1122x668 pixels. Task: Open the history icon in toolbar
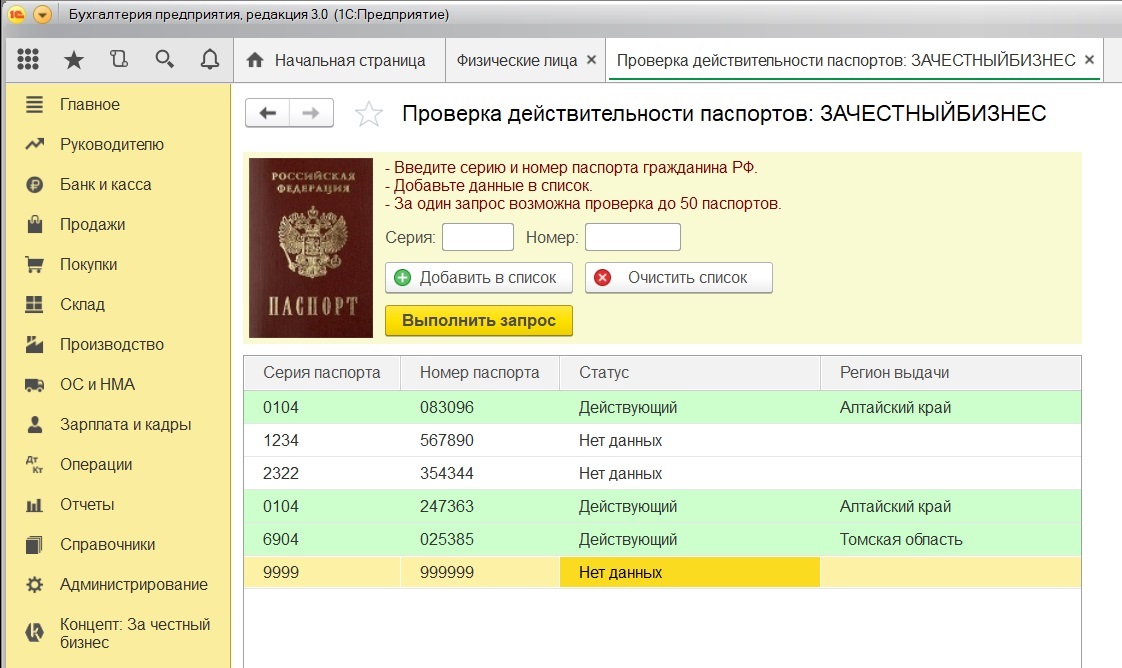[119, 59]
